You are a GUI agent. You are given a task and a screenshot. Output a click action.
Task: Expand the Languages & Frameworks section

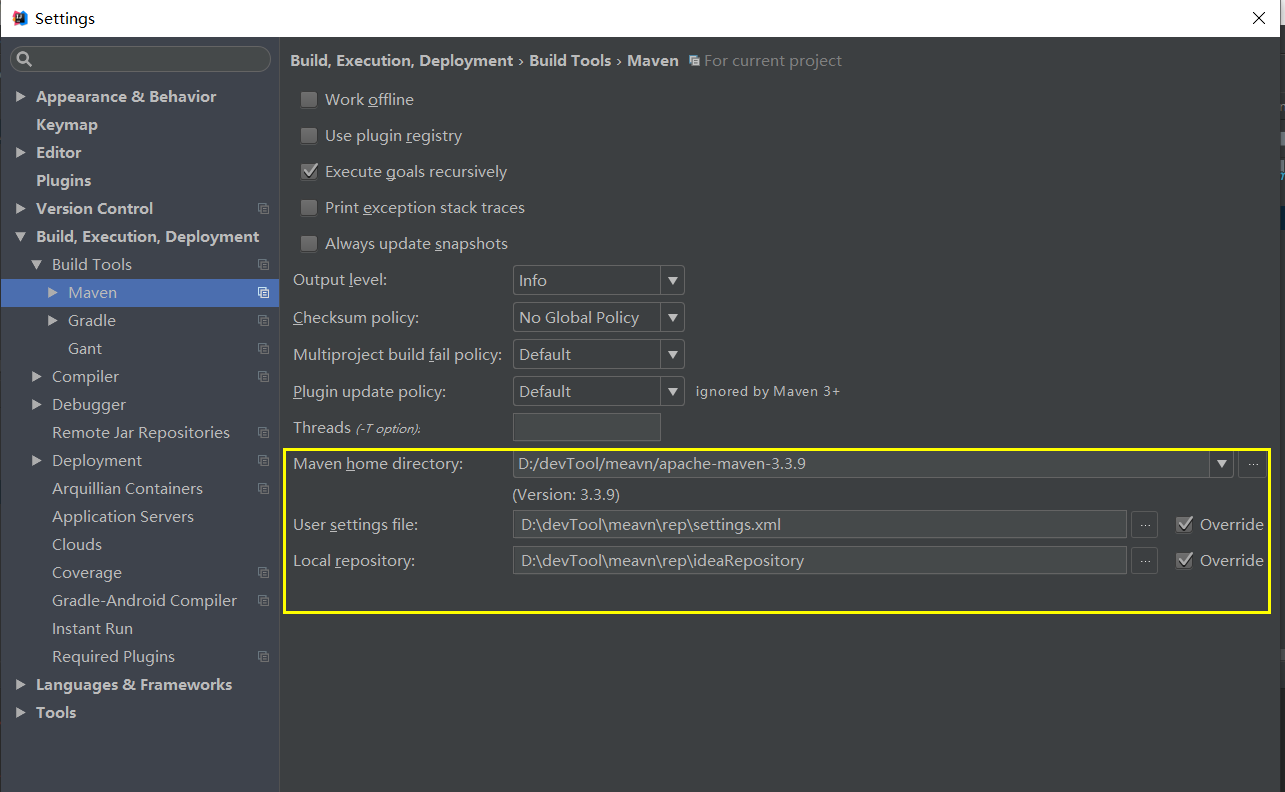(21, 685)
